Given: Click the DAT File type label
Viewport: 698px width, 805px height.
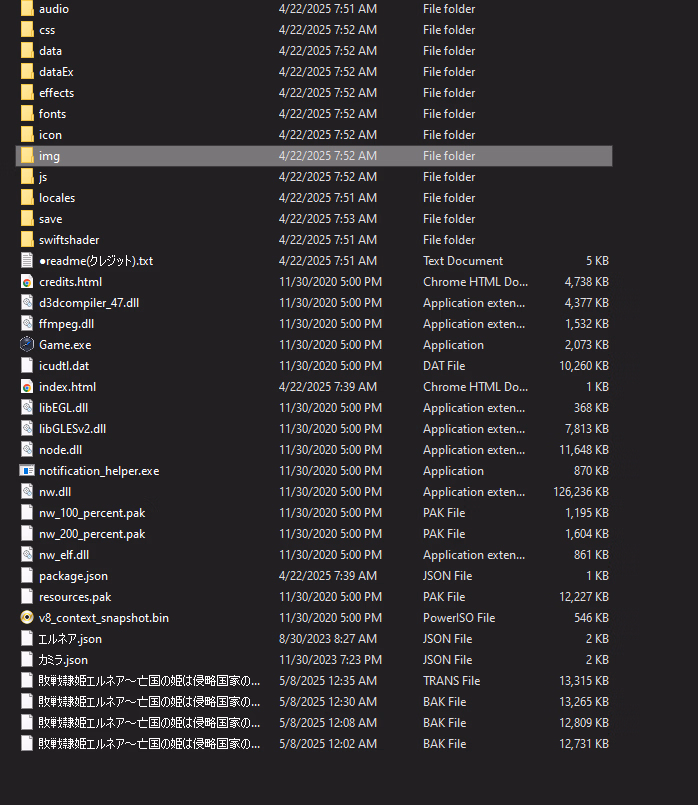Looking at the screenshot, I should click(x=444, y=366).
